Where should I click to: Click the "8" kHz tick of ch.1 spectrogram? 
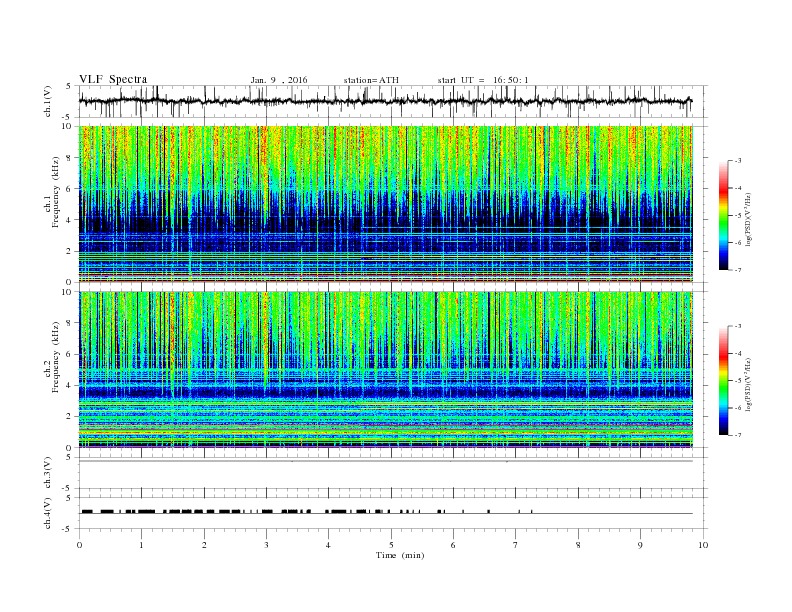tap(70, 158)
